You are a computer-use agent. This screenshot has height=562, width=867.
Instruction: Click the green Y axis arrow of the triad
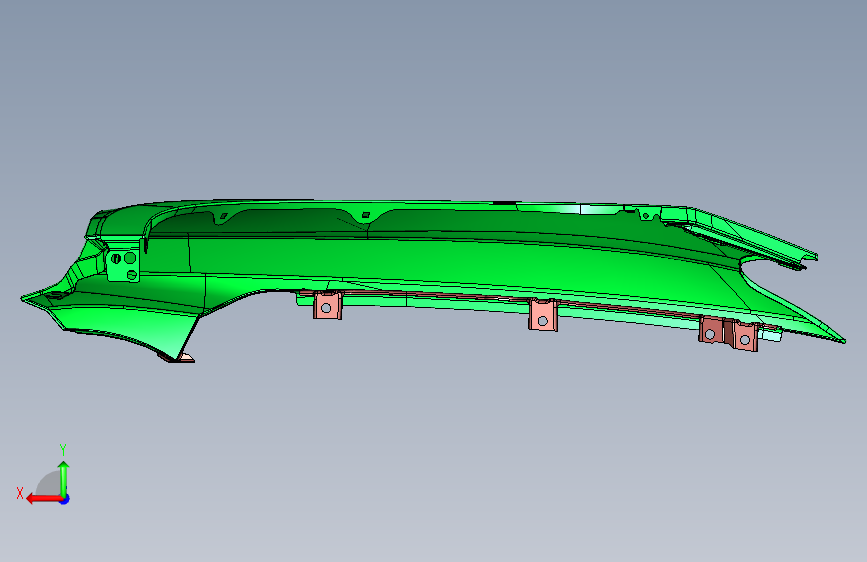click(x=64, y=479)
